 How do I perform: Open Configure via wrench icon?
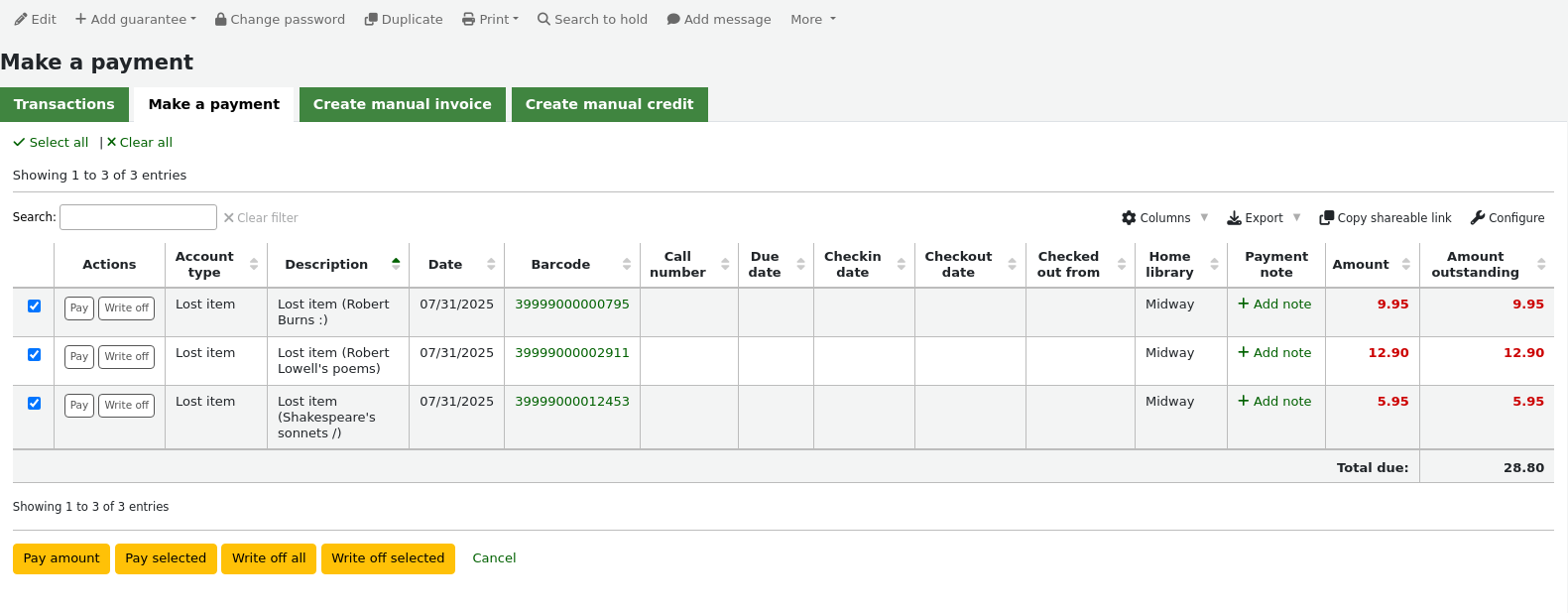[1477, 217]
